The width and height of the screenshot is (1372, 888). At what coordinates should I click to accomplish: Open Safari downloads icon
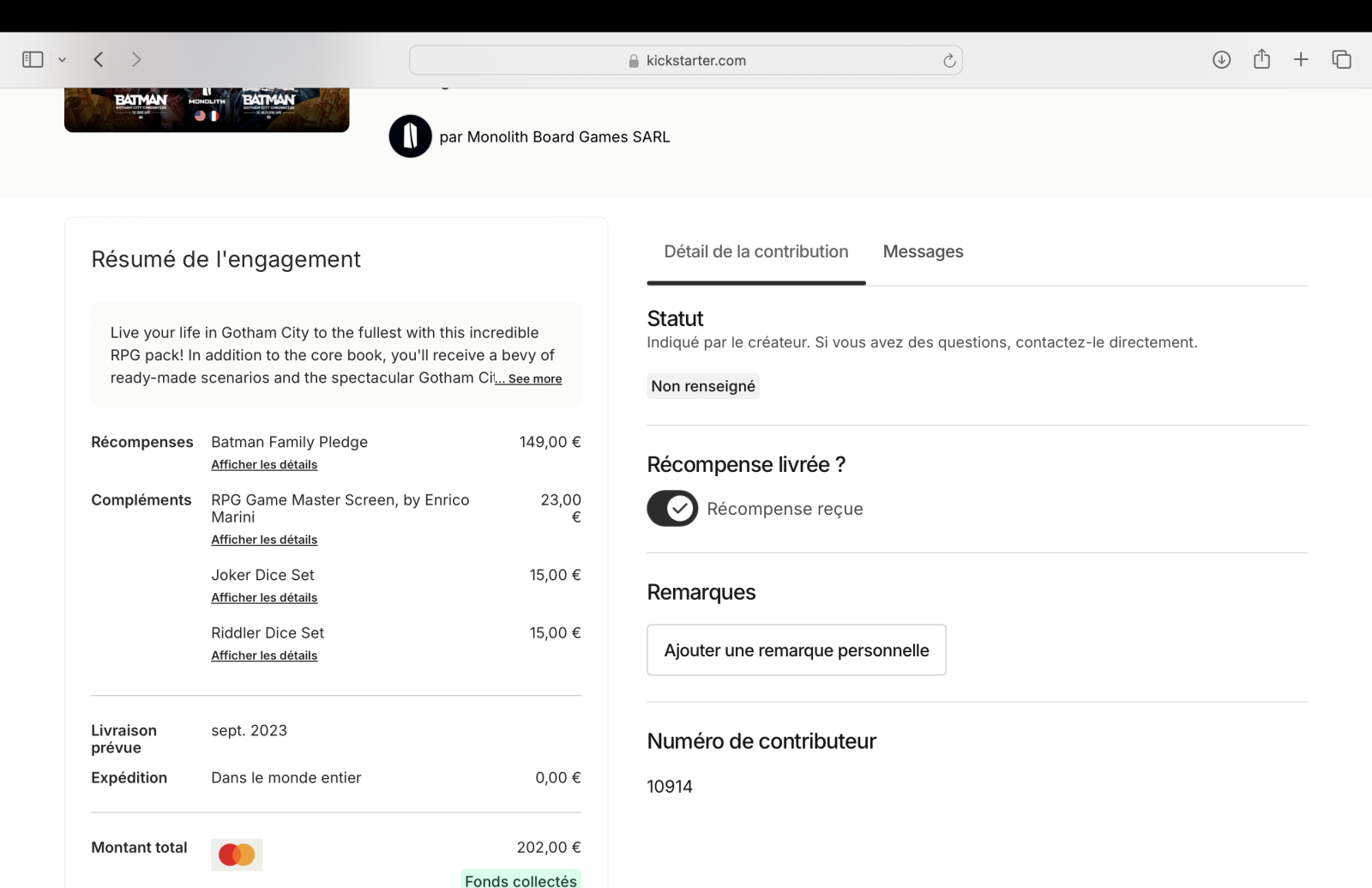(x=1221, y=59)
